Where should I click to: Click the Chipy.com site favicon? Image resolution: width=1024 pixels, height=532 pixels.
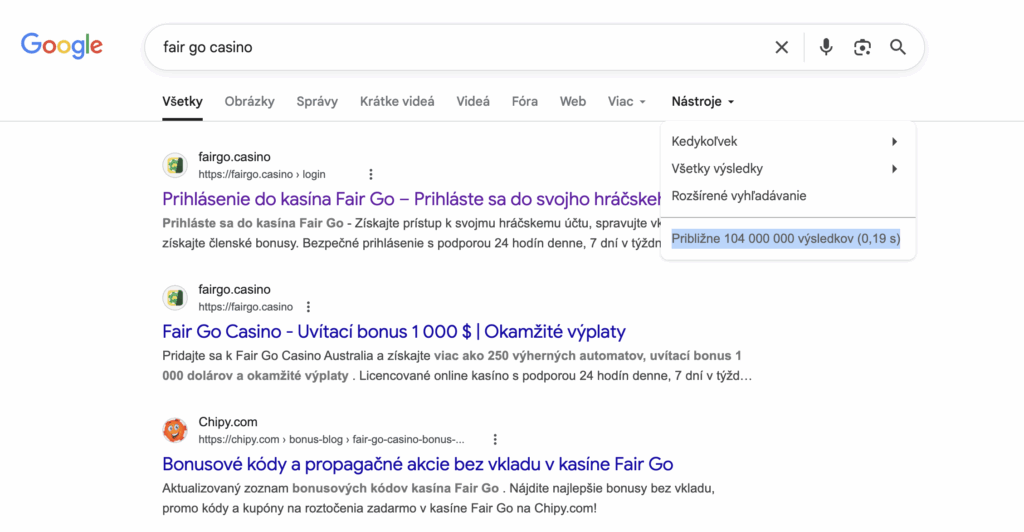175,430
